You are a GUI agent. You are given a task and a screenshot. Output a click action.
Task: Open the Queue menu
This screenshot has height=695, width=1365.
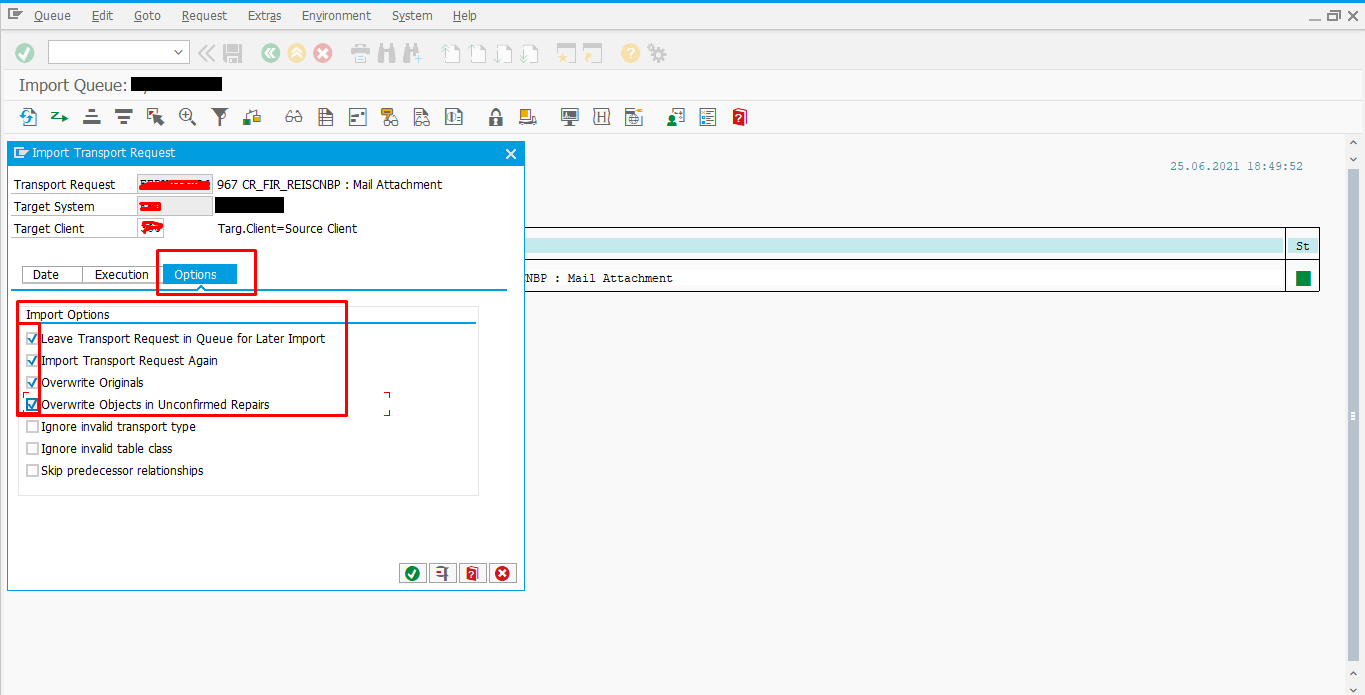tap(52, 16)
